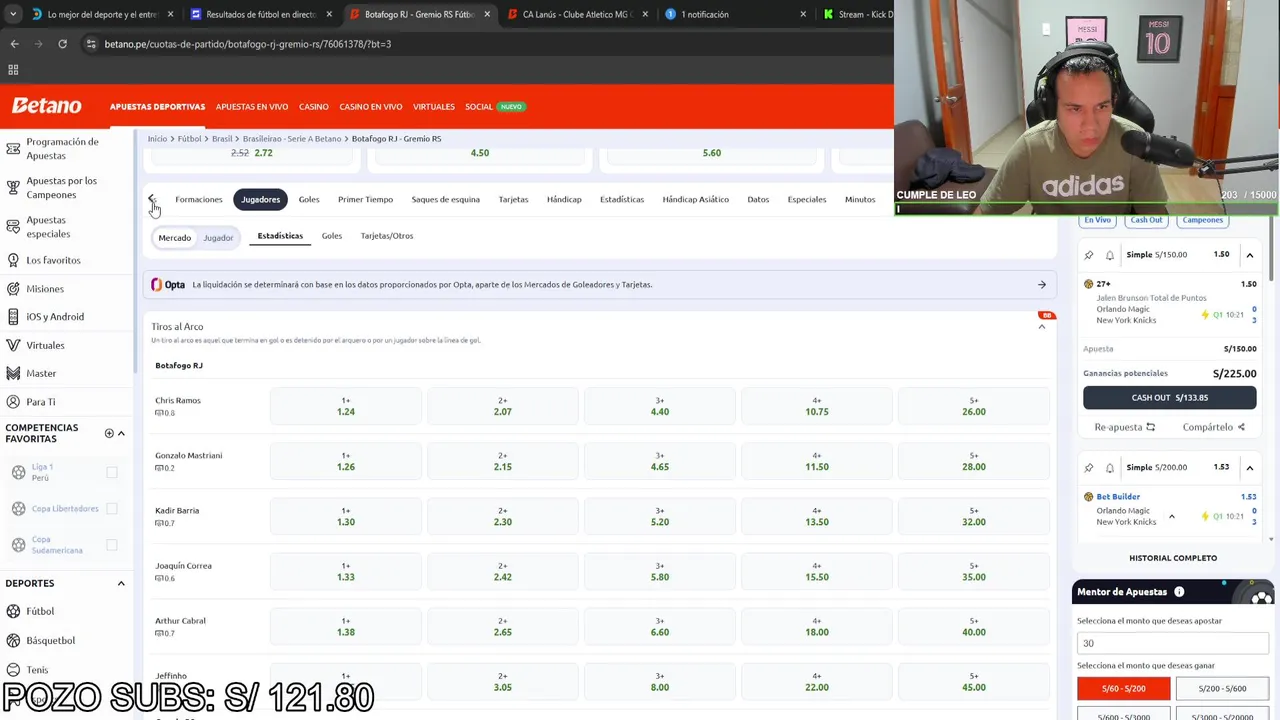
Task: Bet Chris Ramos 1+ at 1.24
Action: (x=346, y=406)
